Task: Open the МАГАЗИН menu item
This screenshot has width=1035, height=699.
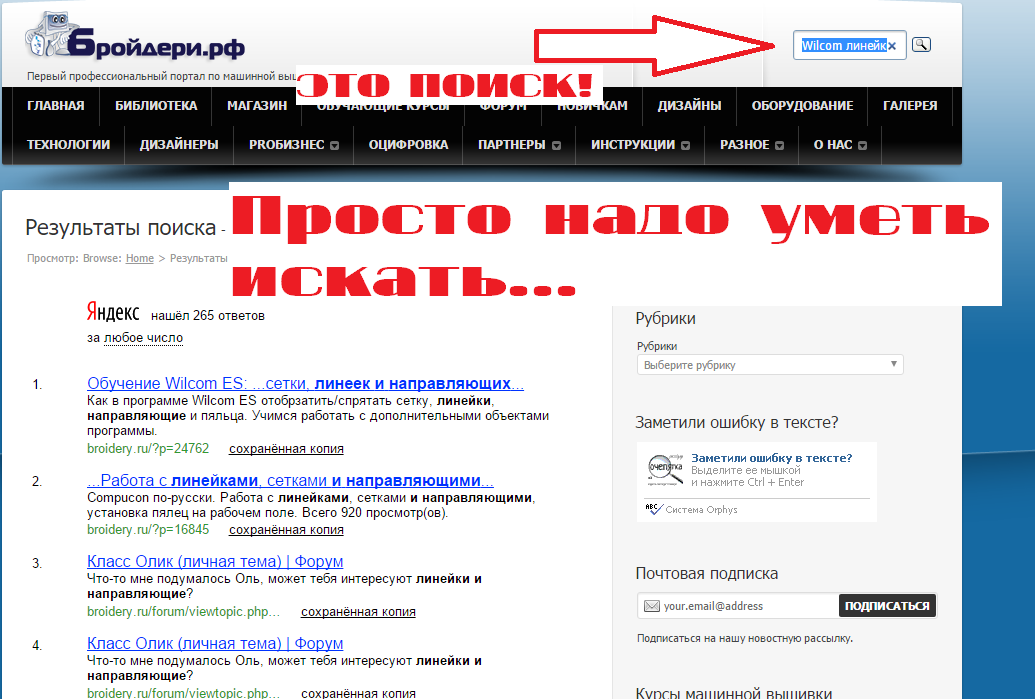Action: [x=257, y=106]
